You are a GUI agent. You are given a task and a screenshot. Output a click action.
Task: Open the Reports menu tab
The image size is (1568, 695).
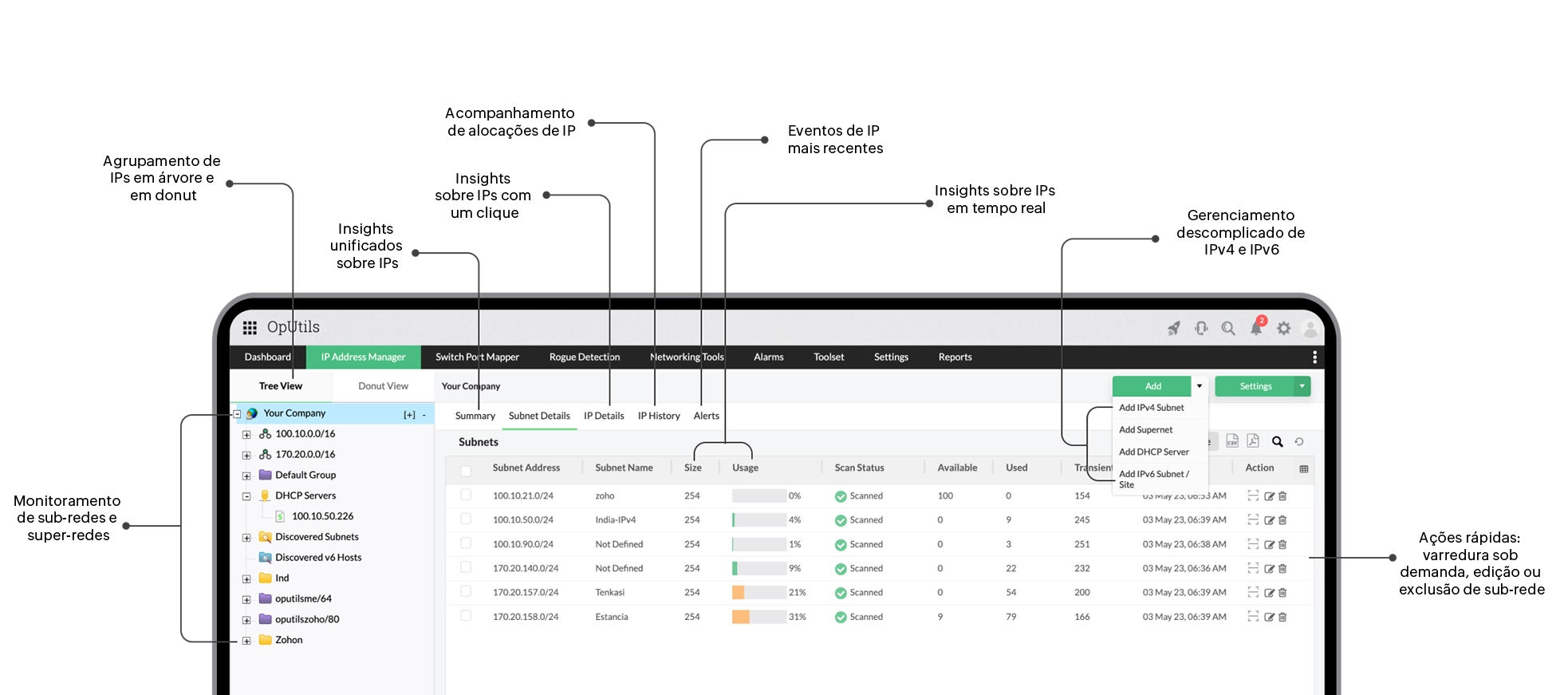[x=955, y=357]
